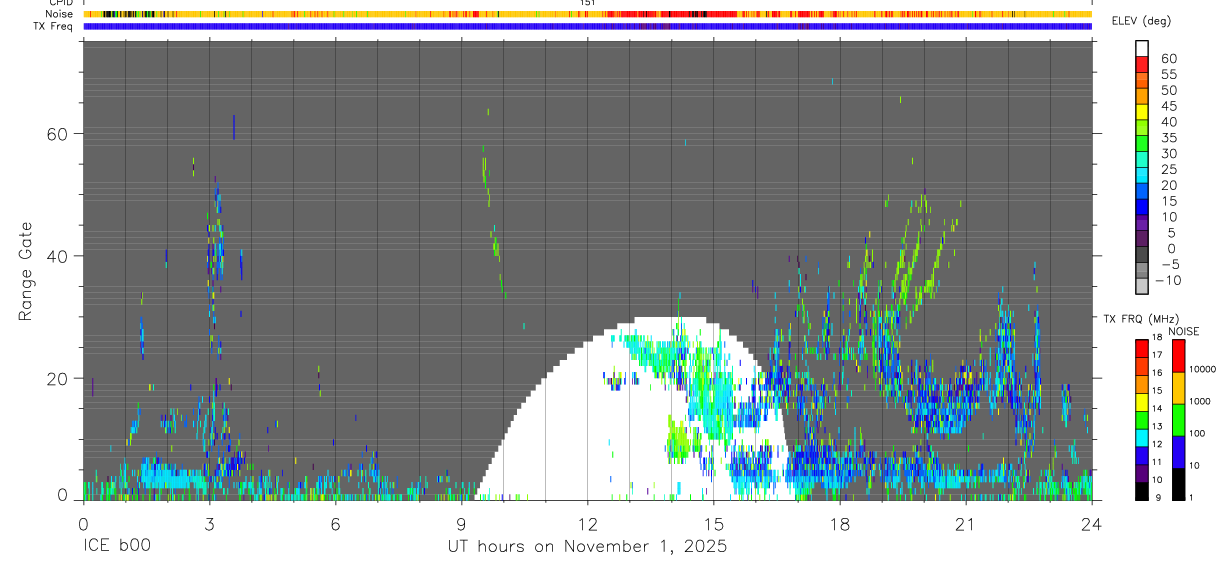Pick the yellow swatch in the NOISE legend
1228x567 pixels.
[1179, 388]
